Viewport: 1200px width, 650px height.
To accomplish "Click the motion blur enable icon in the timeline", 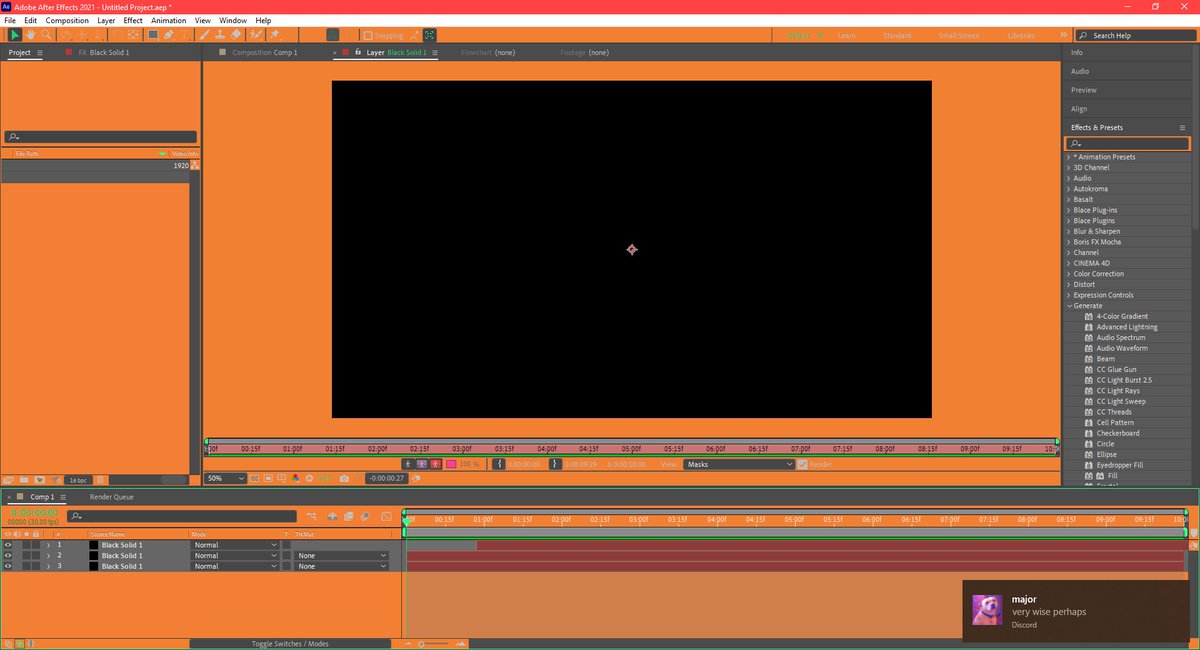I will click(x=365, y=516).
